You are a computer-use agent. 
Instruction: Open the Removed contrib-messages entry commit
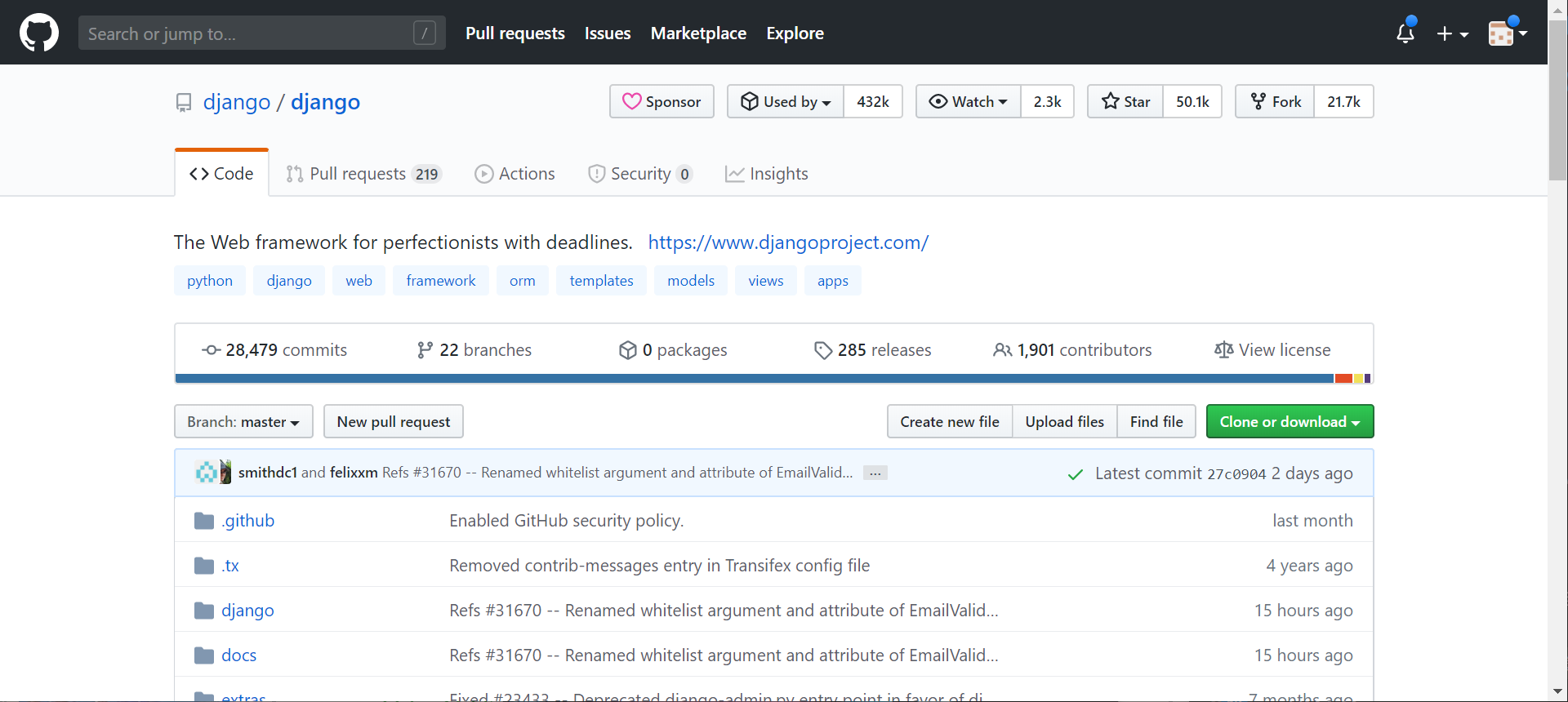pyautogui.click(x=660, y=566)
